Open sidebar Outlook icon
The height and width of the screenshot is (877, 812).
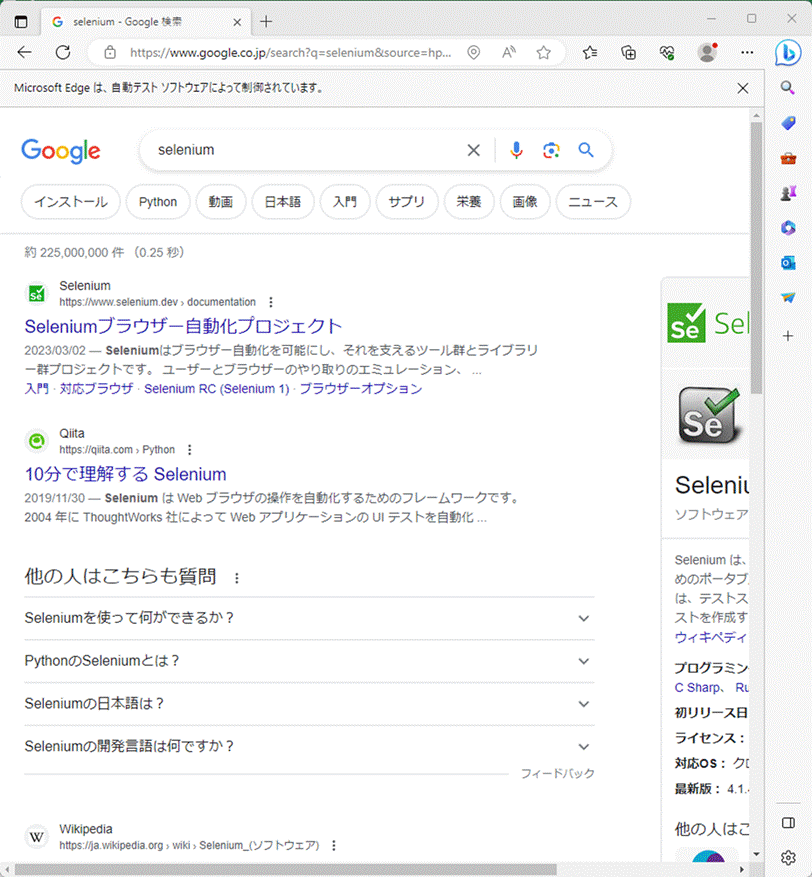788,263
